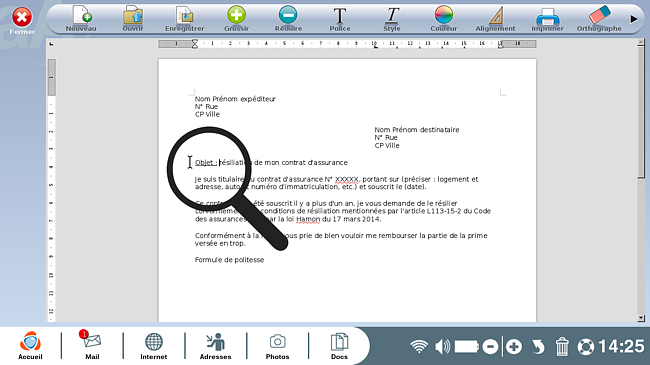Open Mail with unread notification
This screenshot has width=650, height=365.
92,346
